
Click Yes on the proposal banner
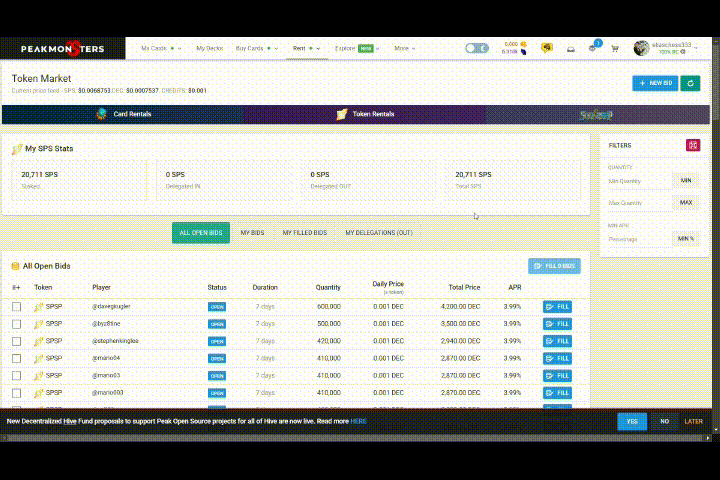pos(632,422)
